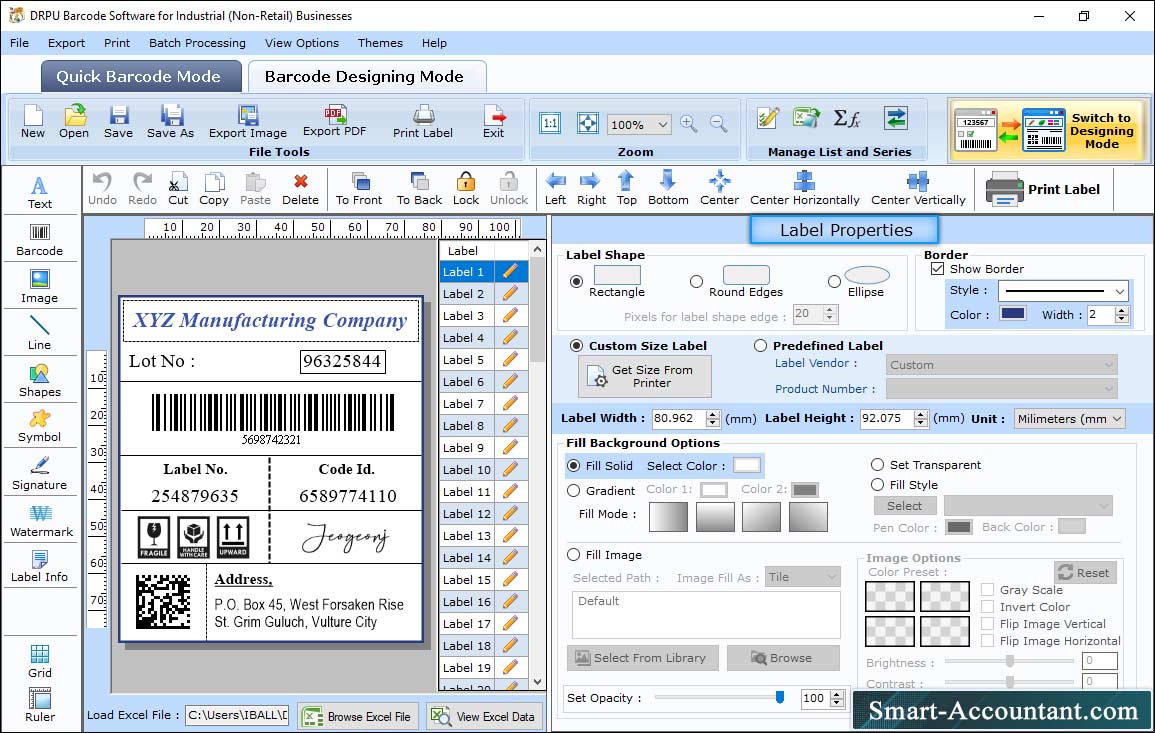
Task: Switch to Barcode Designing Mode tab
Action: tap(367, 77)
